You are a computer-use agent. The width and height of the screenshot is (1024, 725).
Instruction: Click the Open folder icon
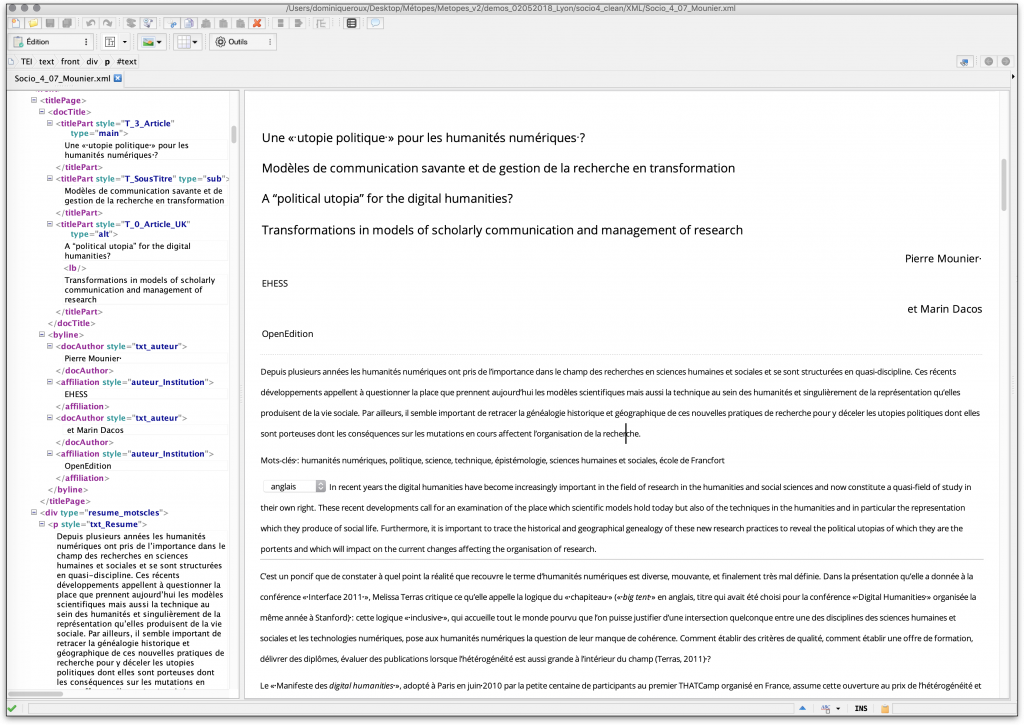click(x=33, y=23)
